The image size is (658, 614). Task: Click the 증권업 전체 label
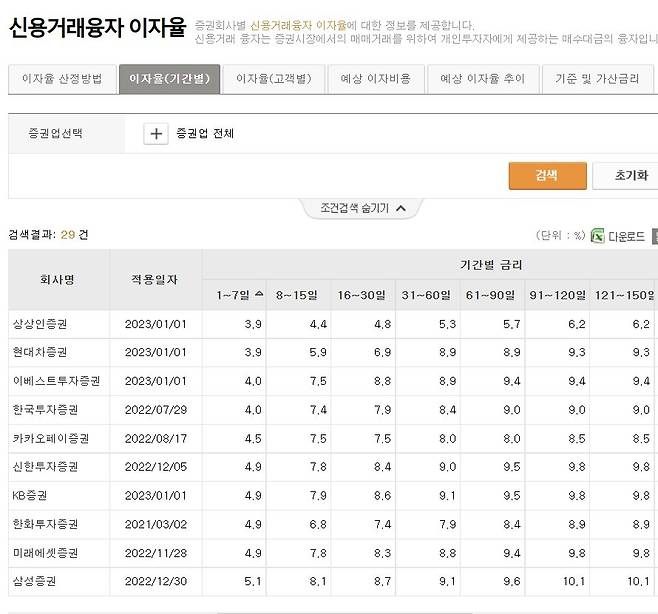(x=205, y=133)
